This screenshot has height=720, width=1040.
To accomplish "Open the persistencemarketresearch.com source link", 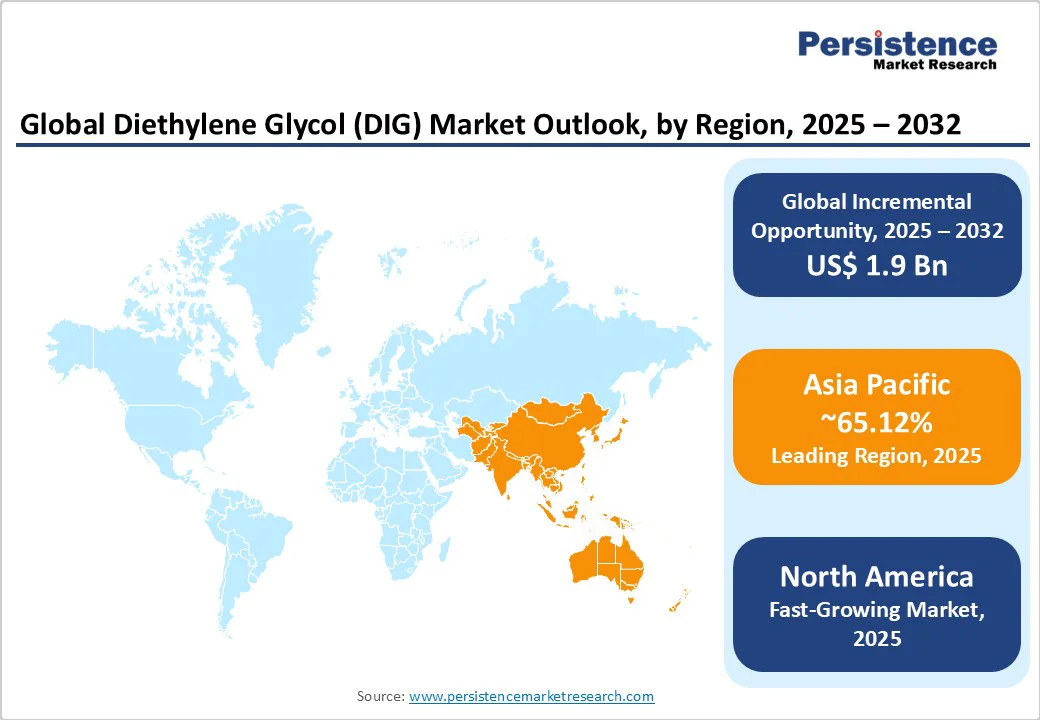I will pyautogui.click(x=531, y=696).
